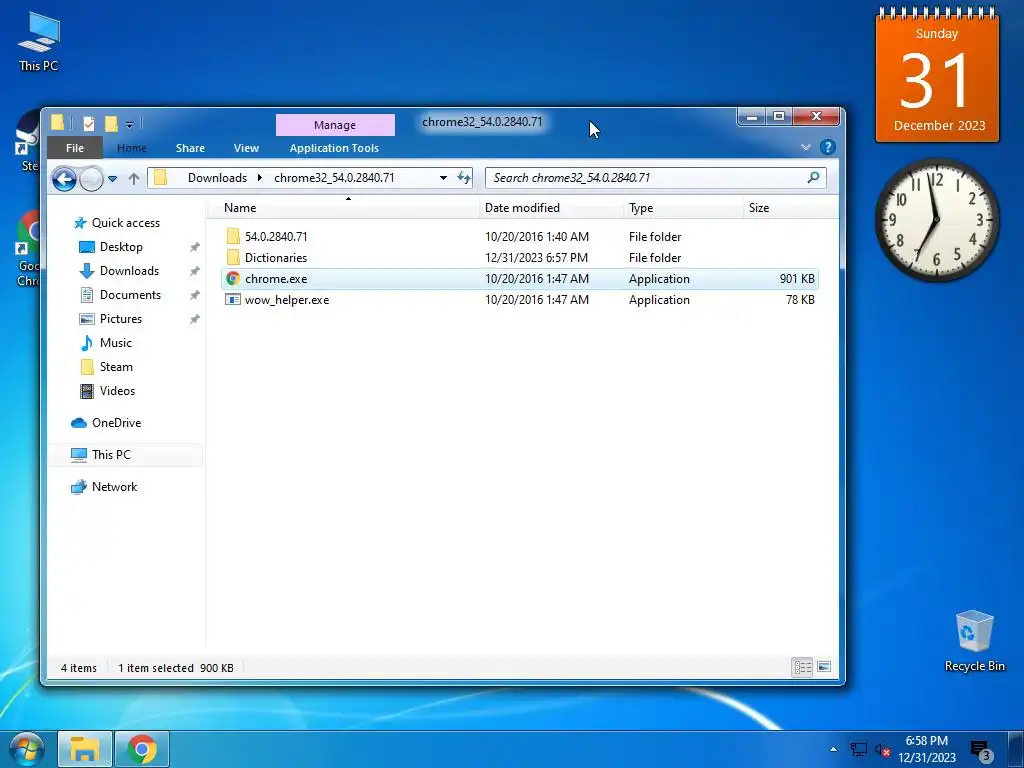Screen dimensions: 1024x768
Task: Click New folder quick access icon
Action: coord(112,123)
